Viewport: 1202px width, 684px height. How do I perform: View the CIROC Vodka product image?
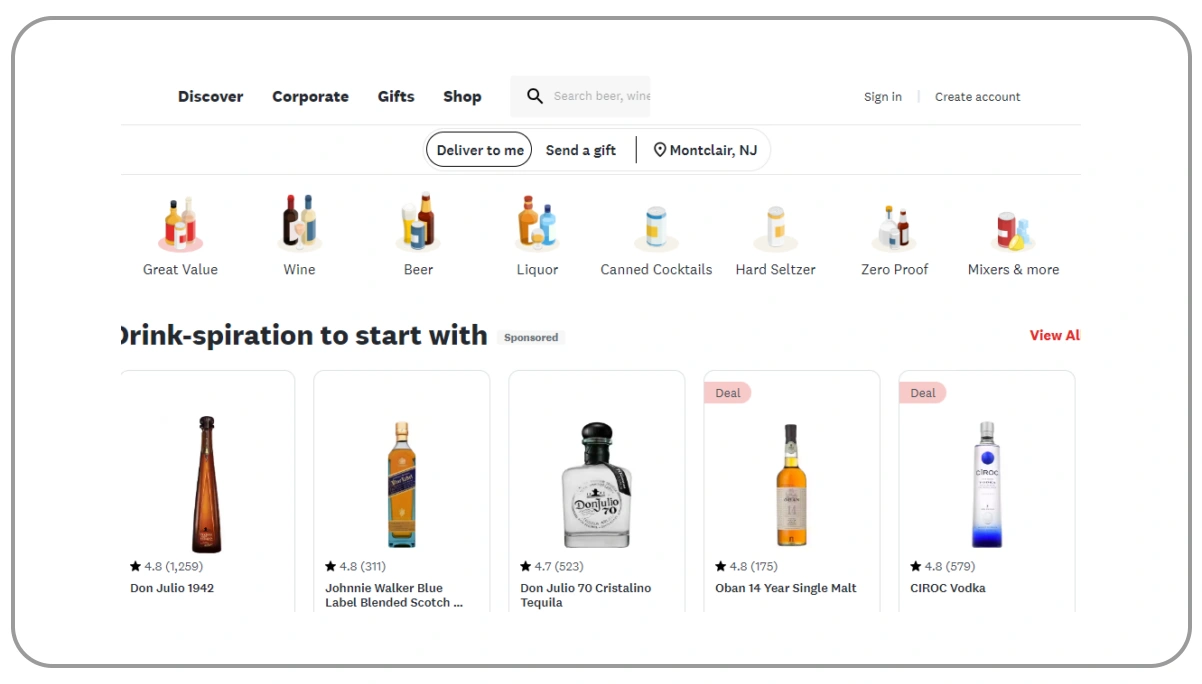tap(986, 484)
